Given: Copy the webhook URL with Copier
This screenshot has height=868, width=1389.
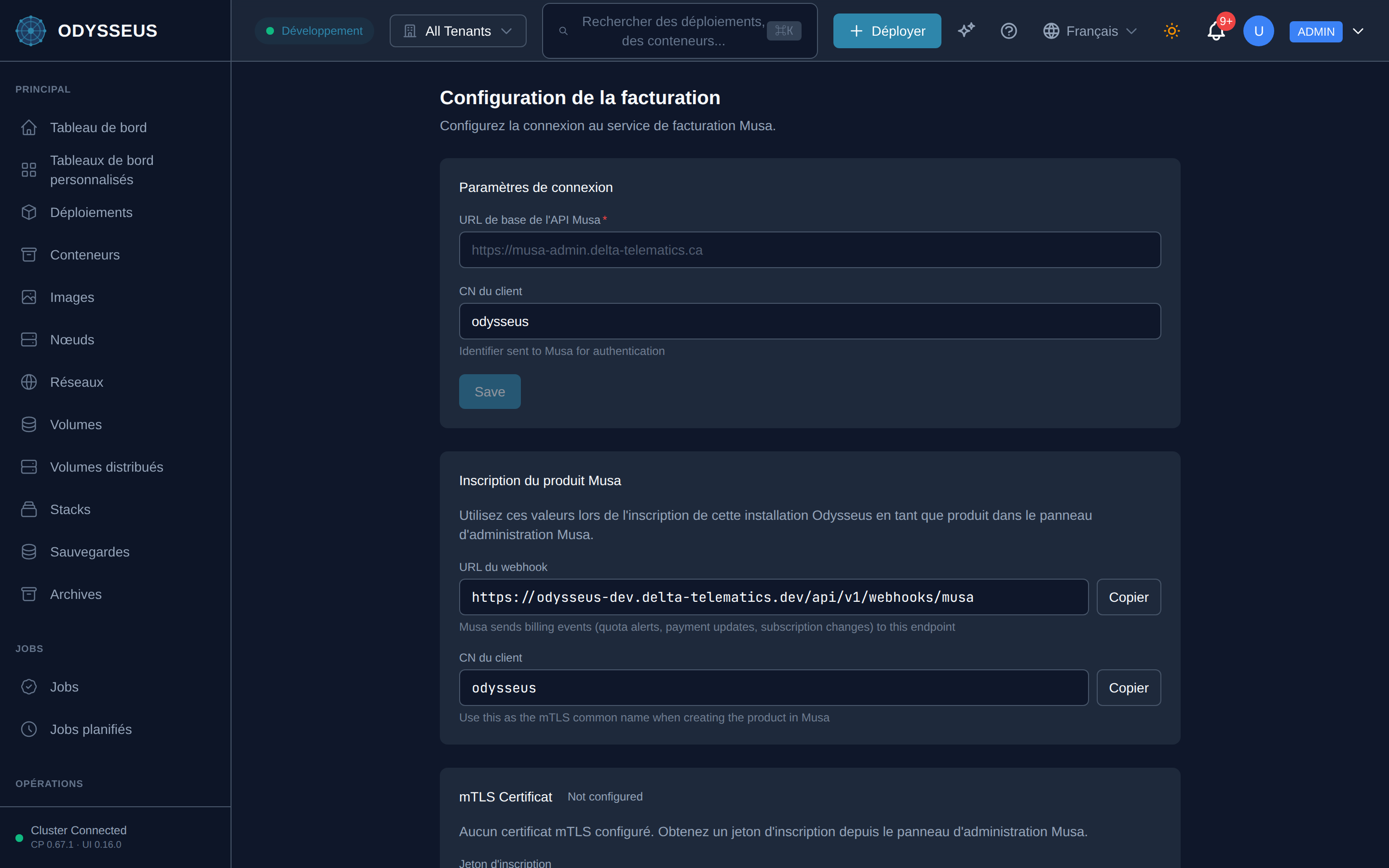Looking at the screenshot, I should (1129, 597).
